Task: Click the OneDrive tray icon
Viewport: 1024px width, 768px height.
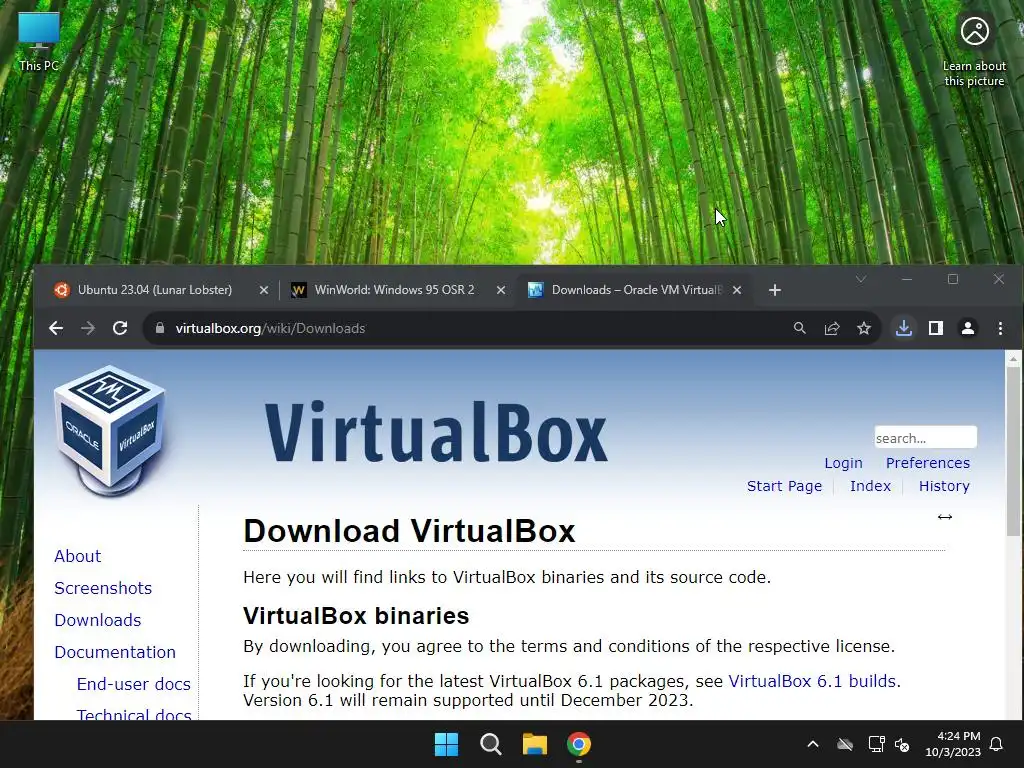Action: [845, 744]
